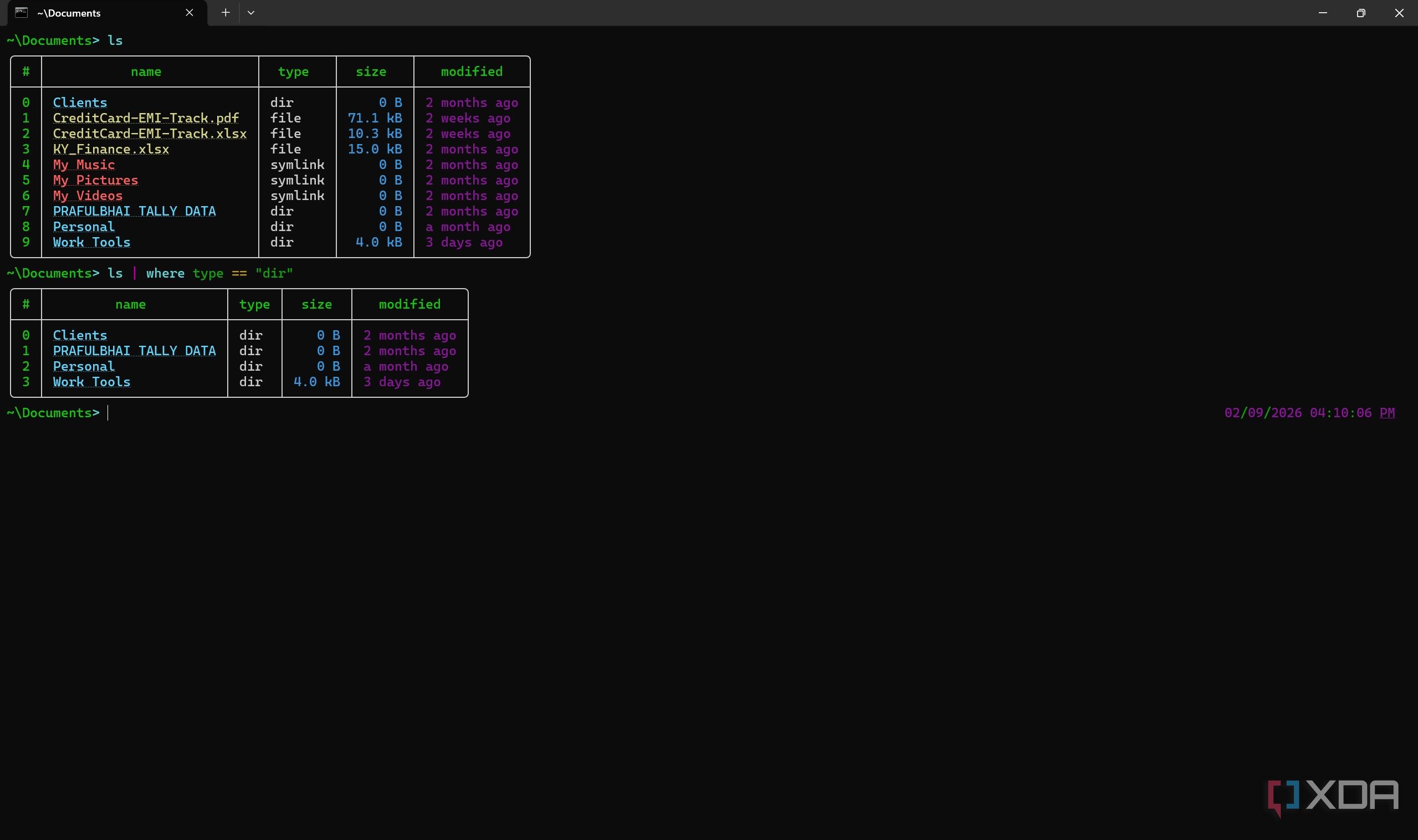The height and width of the screenshot is (840, 1418).
Task: Click My Videos symlink entry
Action: click(x=88, y=196)
